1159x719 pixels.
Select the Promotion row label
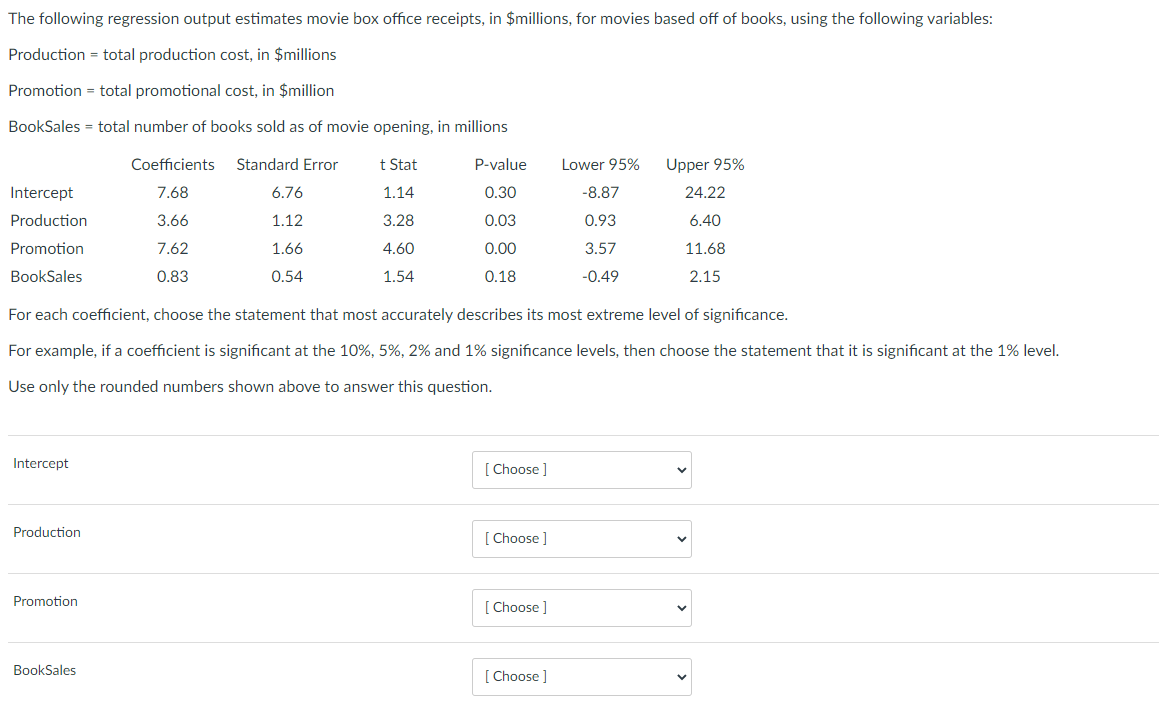tap(46, 248)
